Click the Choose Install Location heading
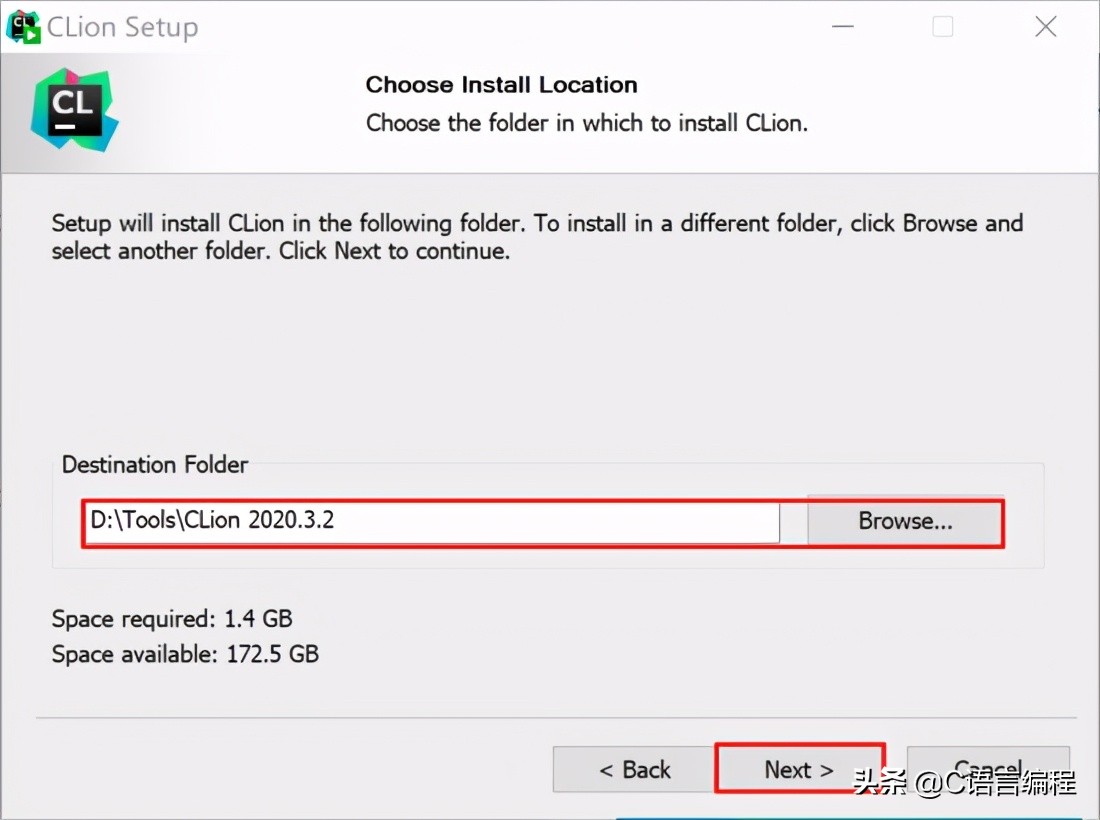This screenshot has height=820, width=1100. (501, 85)
